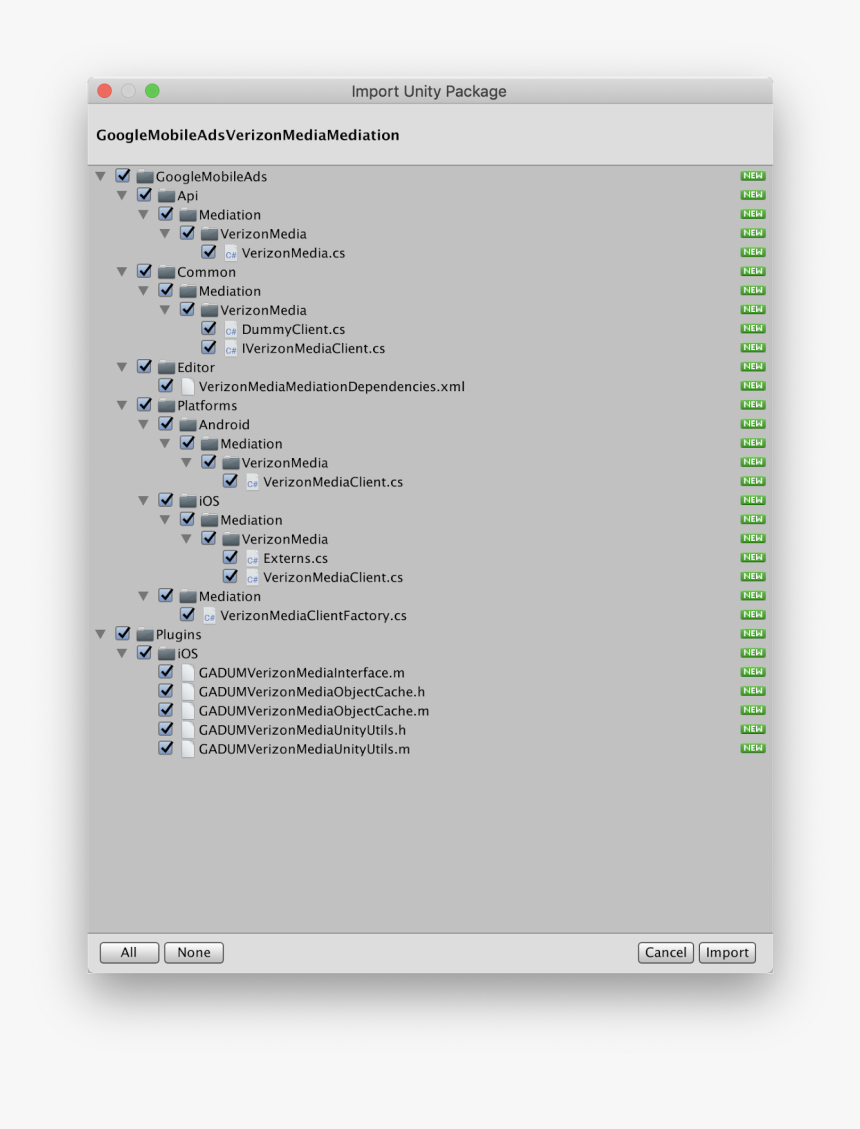Click the None button
860x1129 pixels.
pyautogui.click(x=194, y=953)
